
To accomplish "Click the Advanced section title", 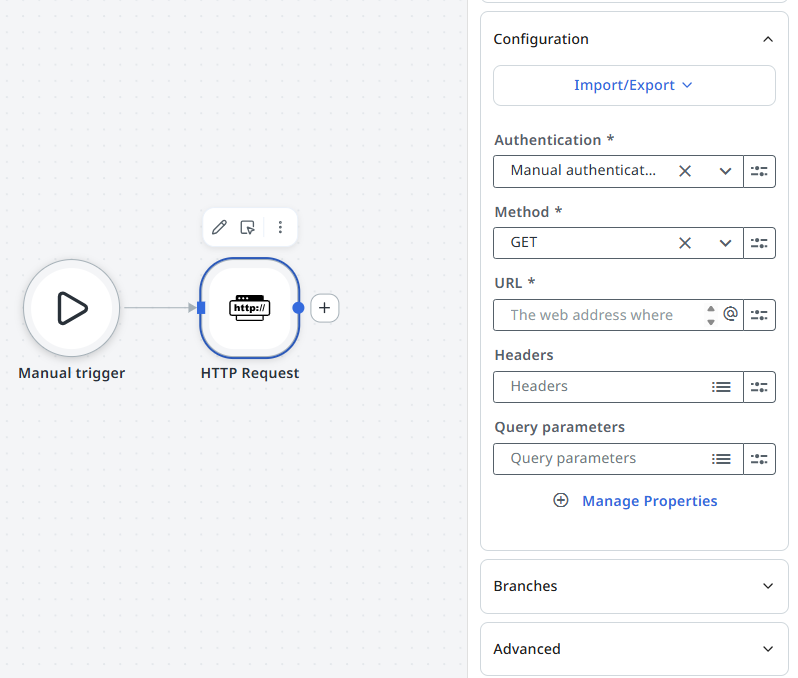I will click(x=527, y=649).
